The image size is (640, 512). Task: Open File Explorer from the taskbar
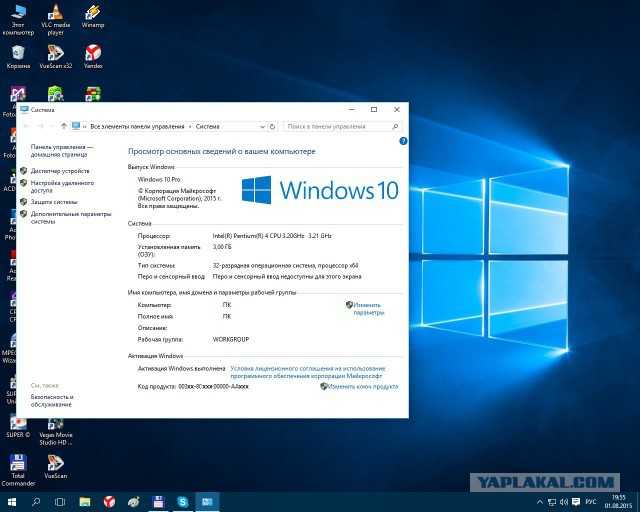(x=85, y=502)
